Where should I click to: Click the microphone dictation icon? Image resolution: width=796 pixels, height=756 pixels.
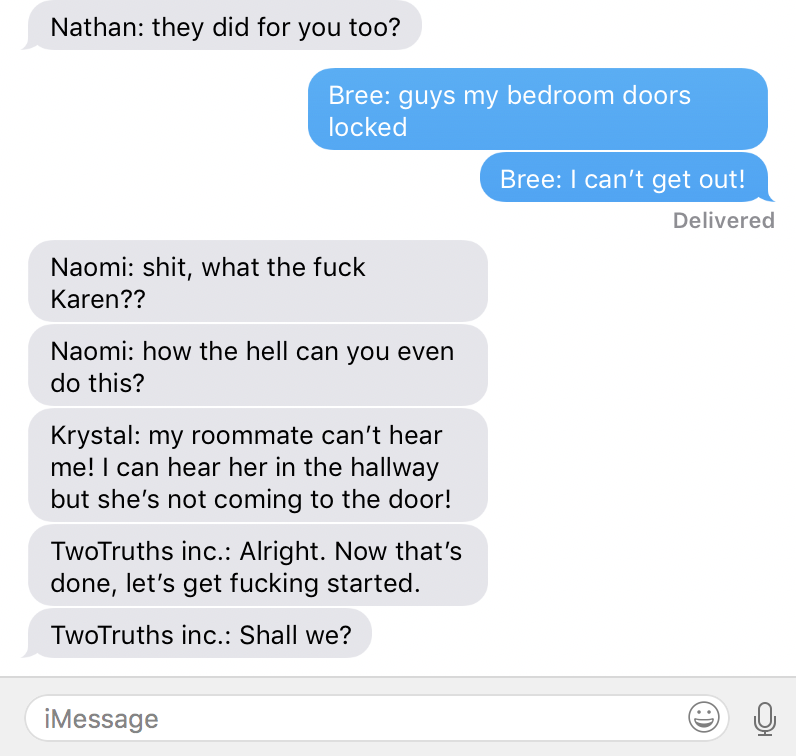tap(765, 718)
